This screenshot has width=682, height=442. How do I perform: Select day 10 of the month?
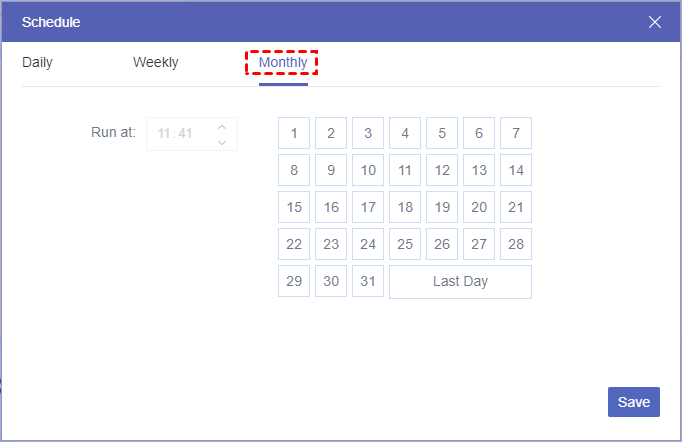[368, 170]
